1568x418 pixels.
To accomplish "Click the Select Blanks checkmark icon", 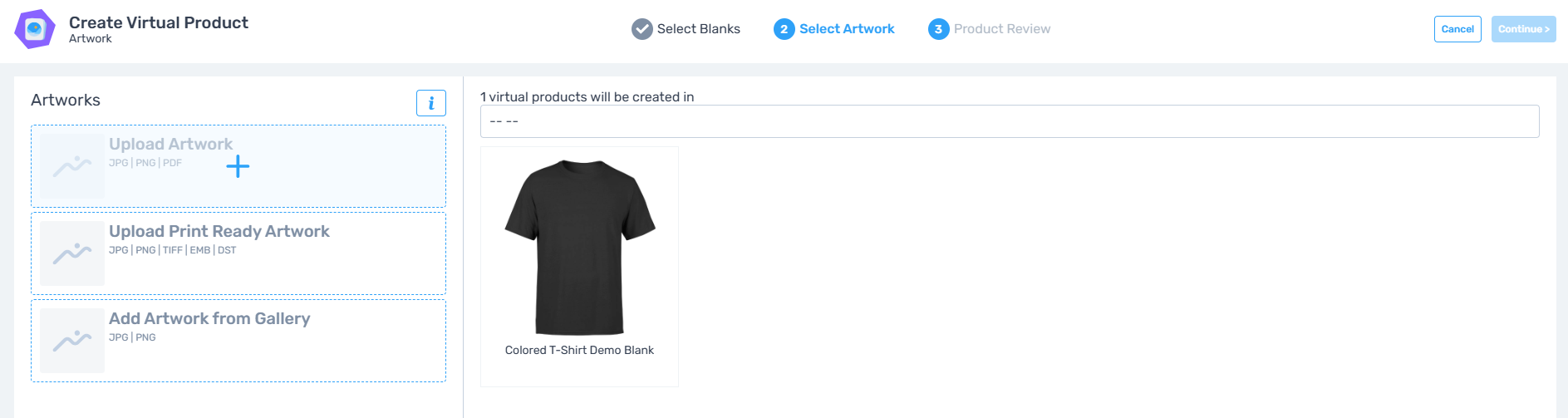I will (641, 29).
